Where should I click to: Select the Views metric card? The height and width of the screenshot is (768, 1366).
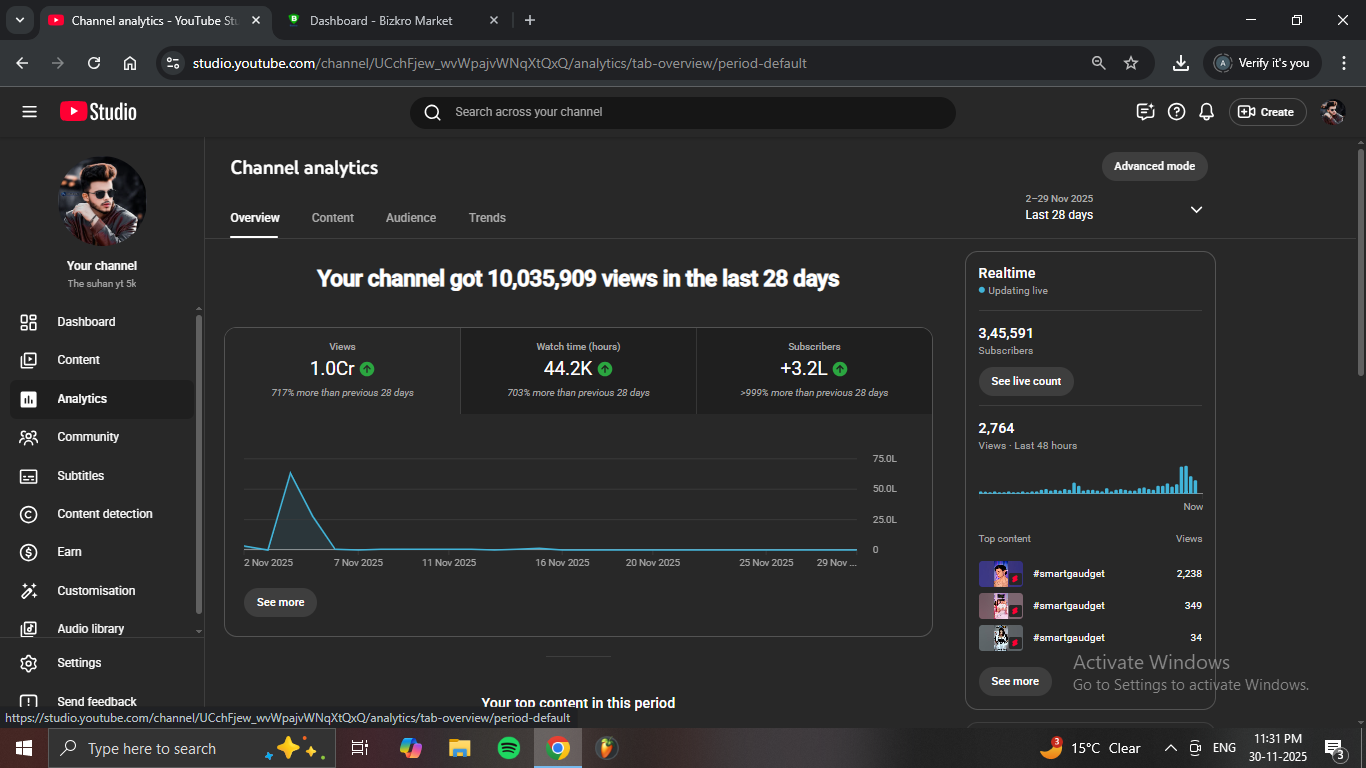click(342, 370)
